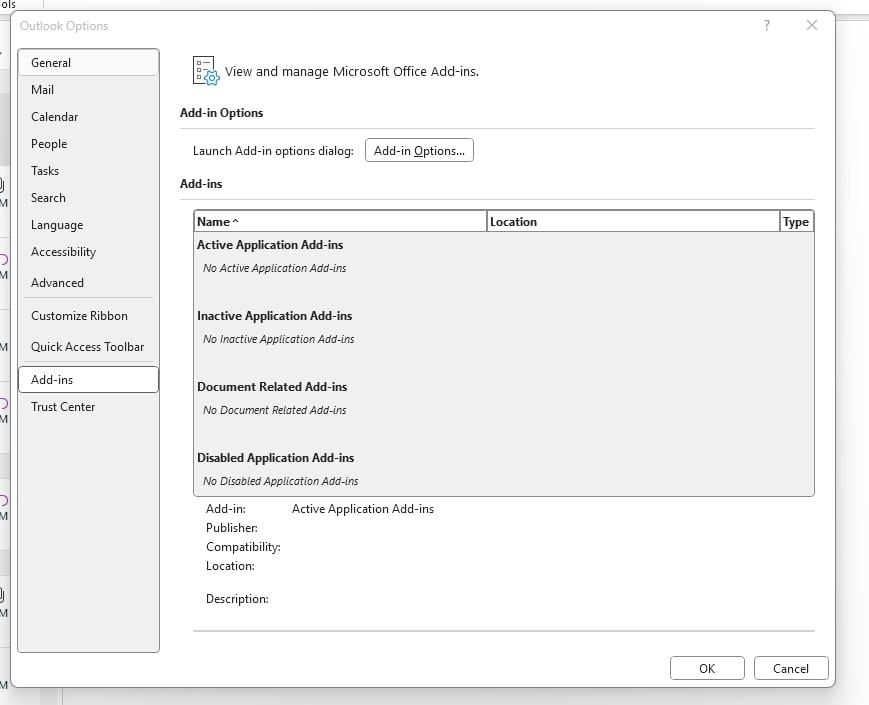Click the add-ins management gear icon
This screenshot has height=705, width=869.
point(206,71)
